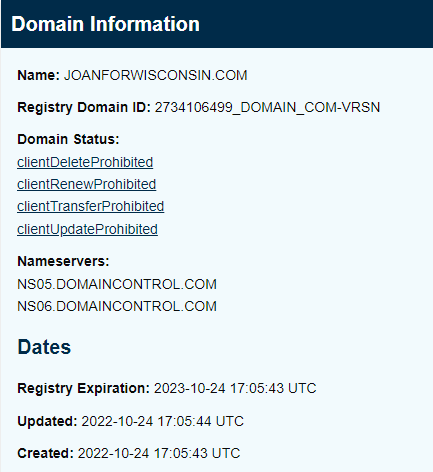433x472 pixels.
Task: Click the Registry Domain ID value
Action: [267, 107]
